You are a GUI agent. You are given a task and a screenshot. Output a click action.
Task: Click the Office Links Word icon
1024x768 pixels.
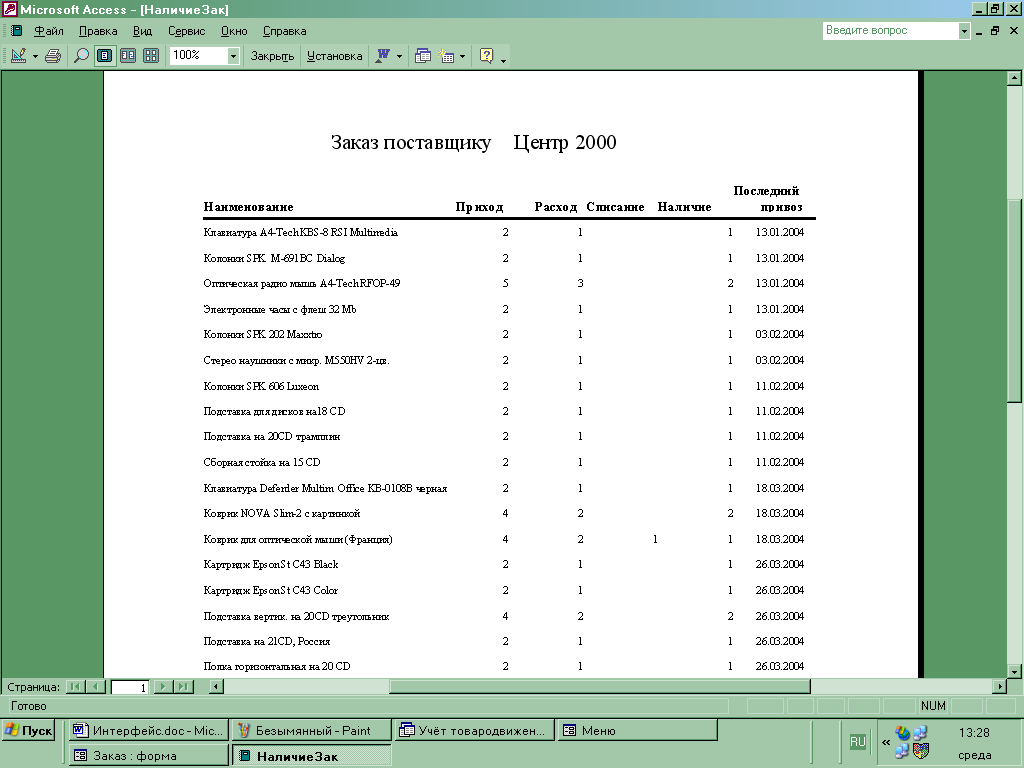click(x=382, y=56)
